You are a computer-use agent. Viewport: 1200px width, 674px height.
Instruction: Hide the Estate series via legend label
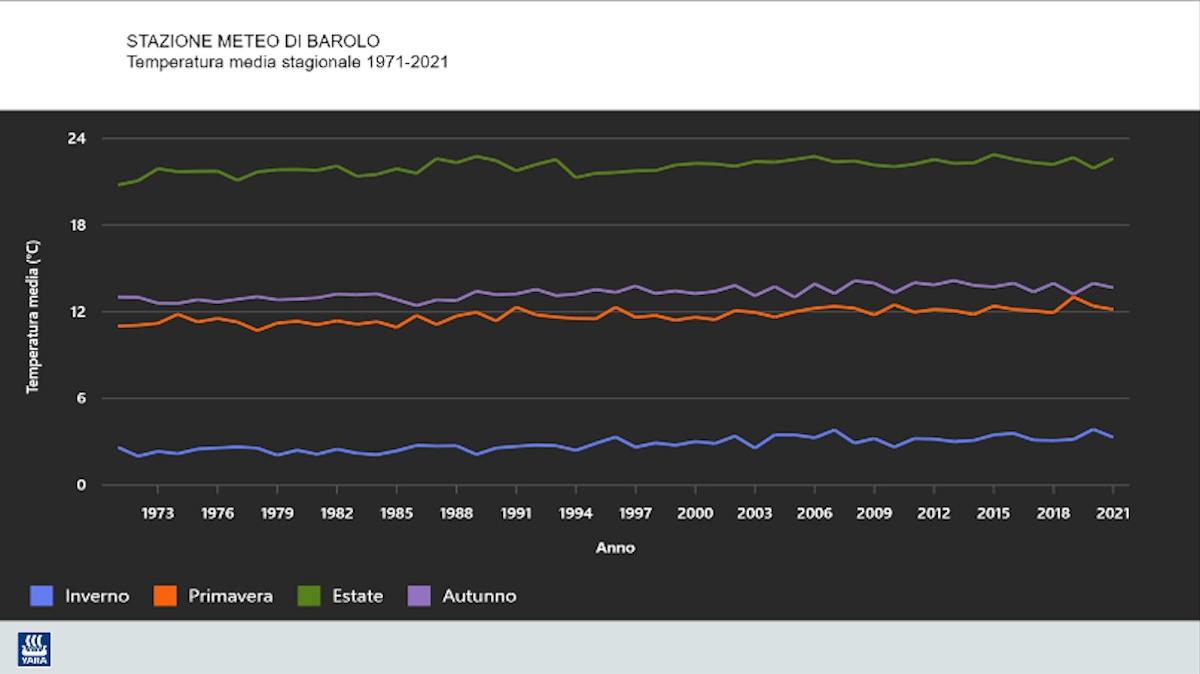(x=358, y=596)
